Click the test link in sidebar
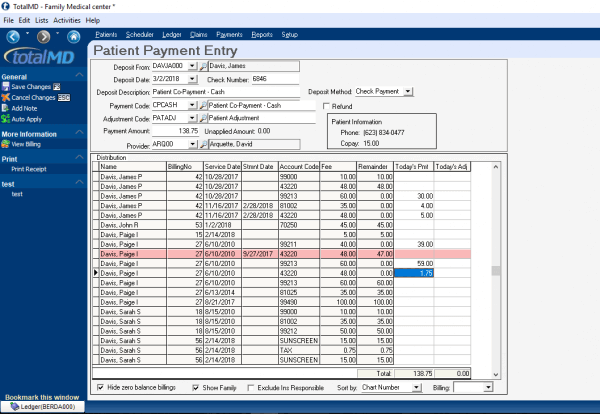 tap(17, 194)
